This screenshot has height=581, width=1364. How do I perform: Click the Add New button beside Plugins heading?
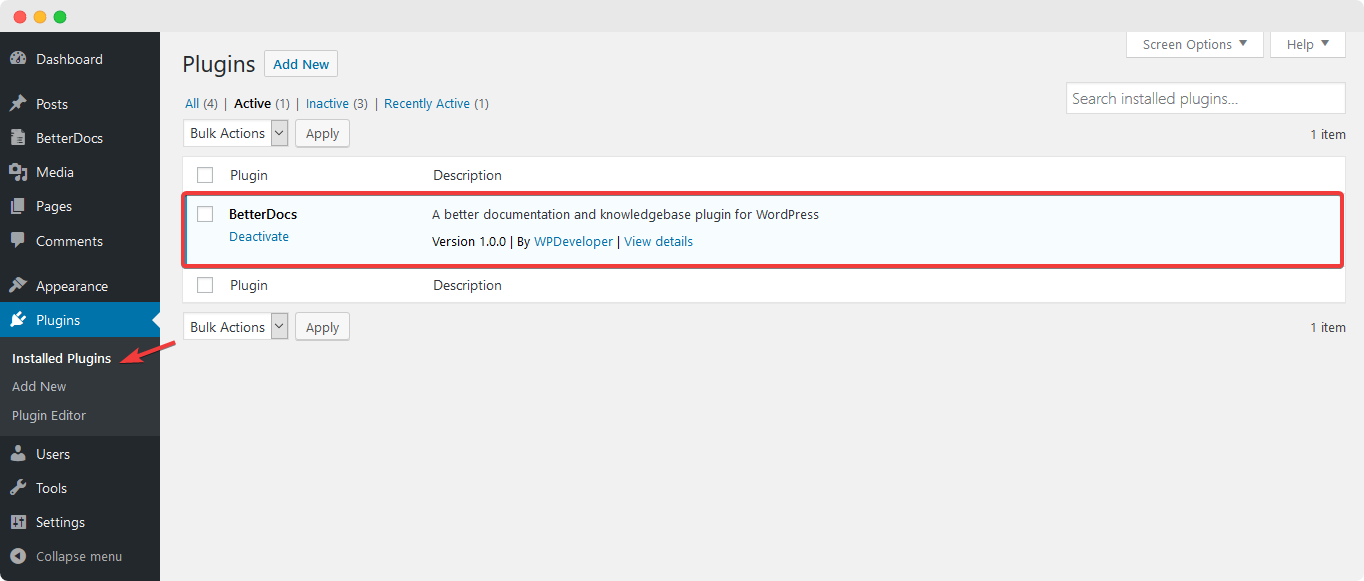301,64
